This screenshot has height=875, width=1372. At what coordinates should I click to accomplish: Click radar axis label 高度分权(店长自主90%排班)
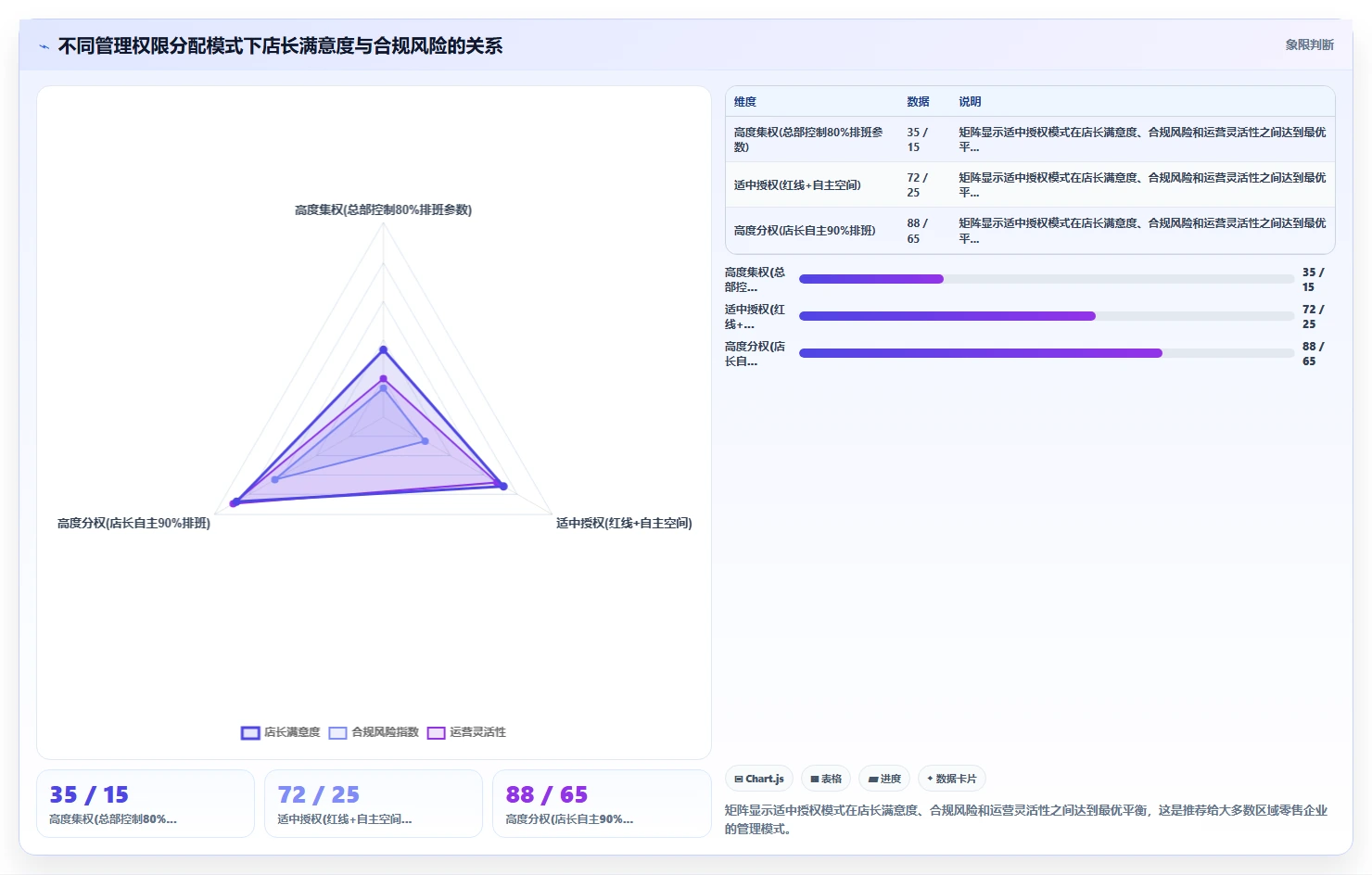133,524
